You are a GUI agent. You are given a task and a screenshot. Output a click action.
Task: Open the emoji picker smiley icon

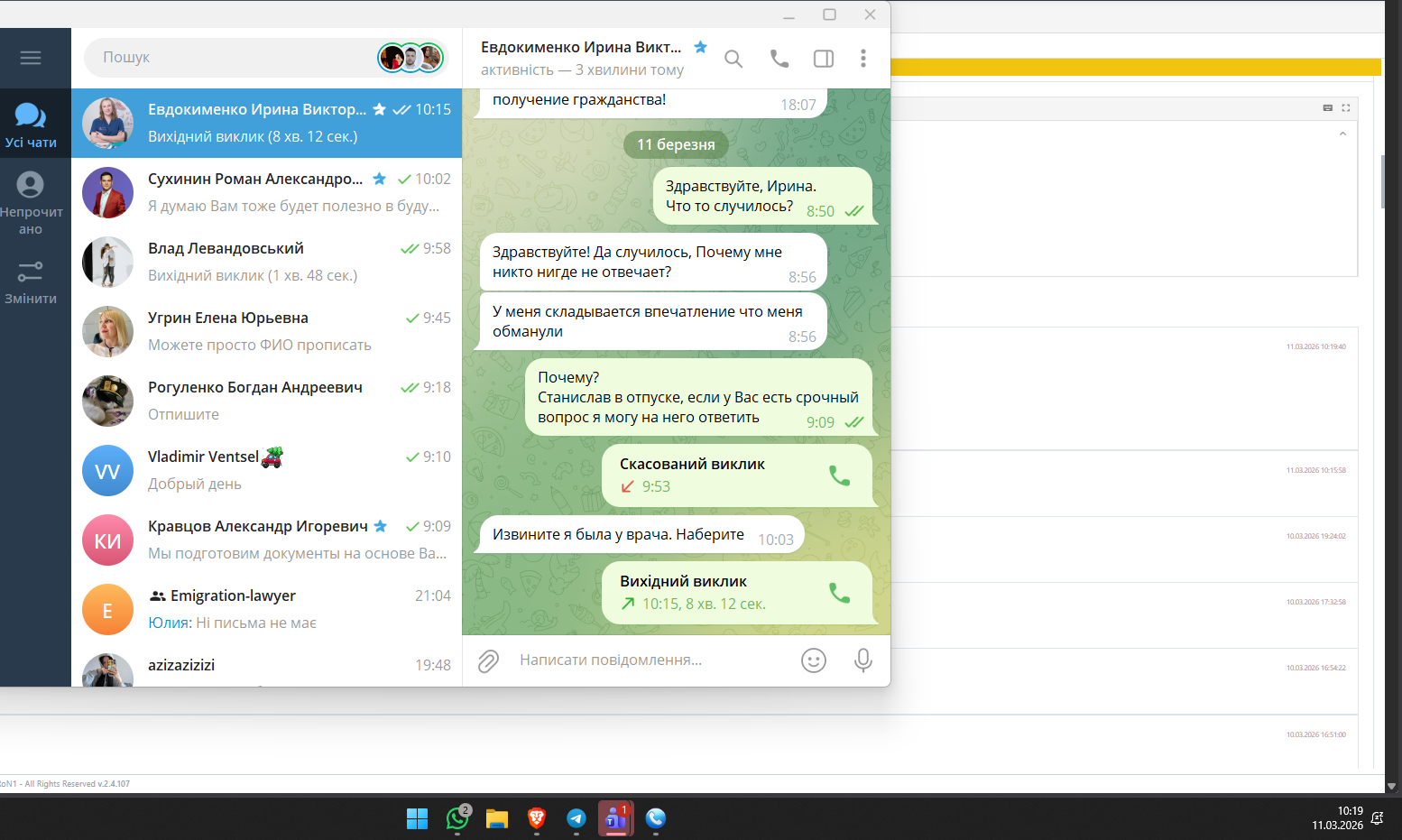814,660
